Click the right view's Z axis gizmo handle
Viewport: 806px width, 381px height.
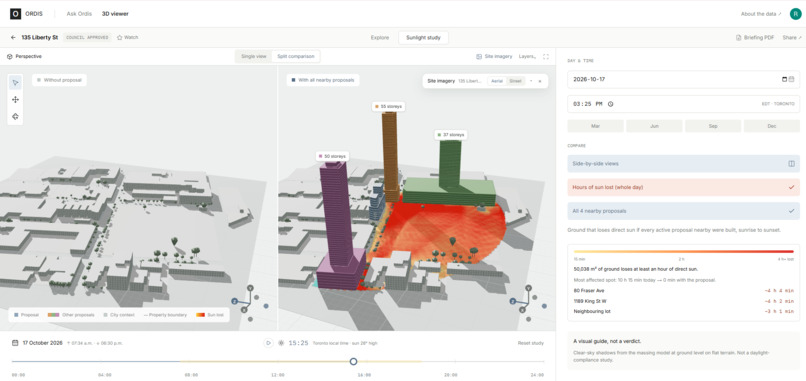click(x=512, y=301)
